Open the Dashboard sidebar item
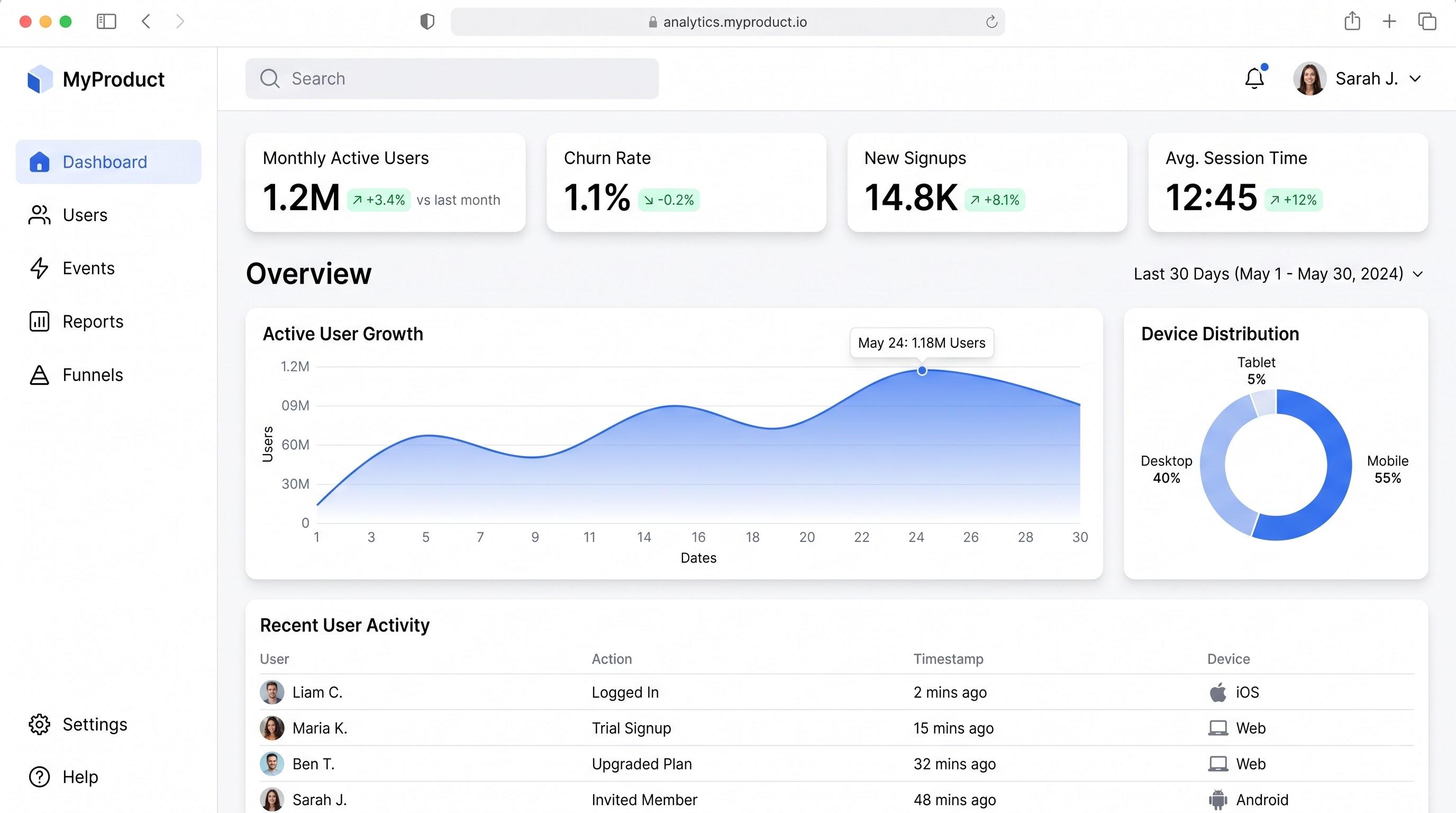 (x=108, y=161)
